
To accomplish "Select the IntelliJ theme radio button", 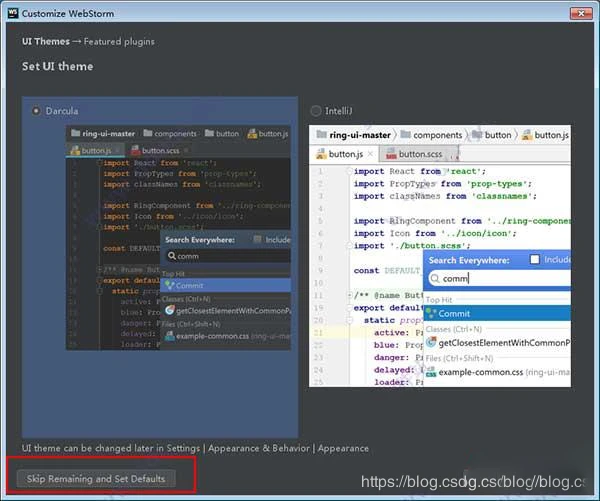I will [x=316, y=111].
